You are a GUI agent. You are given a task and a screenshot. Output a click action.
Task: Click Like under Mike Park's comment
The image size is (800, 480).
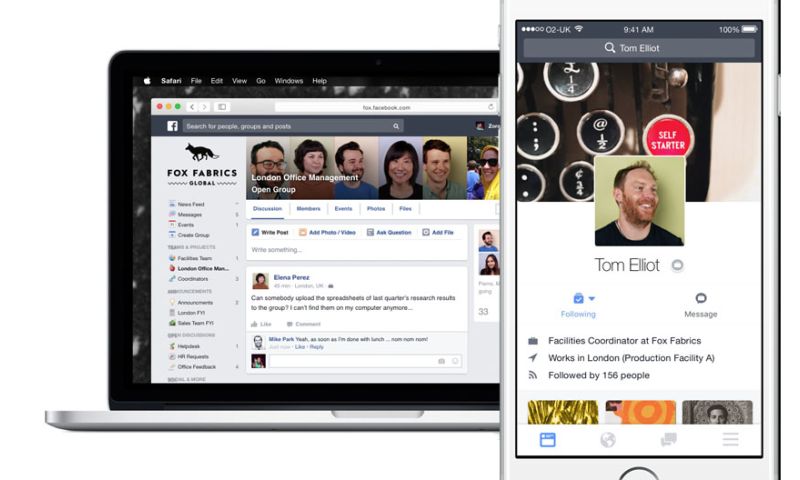[299, 347]
